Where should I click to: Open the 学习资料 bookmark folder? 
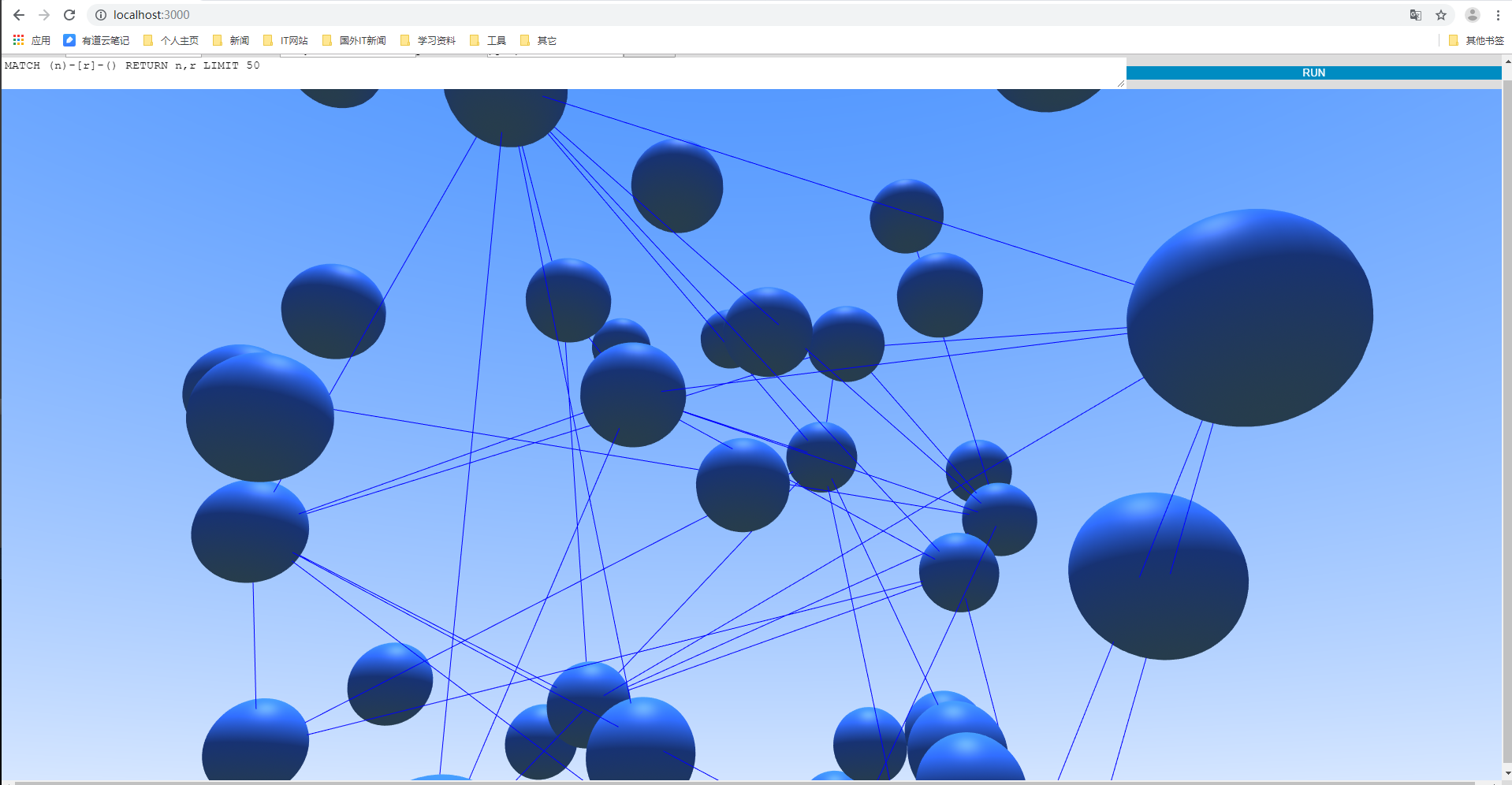tap(427, 40)
